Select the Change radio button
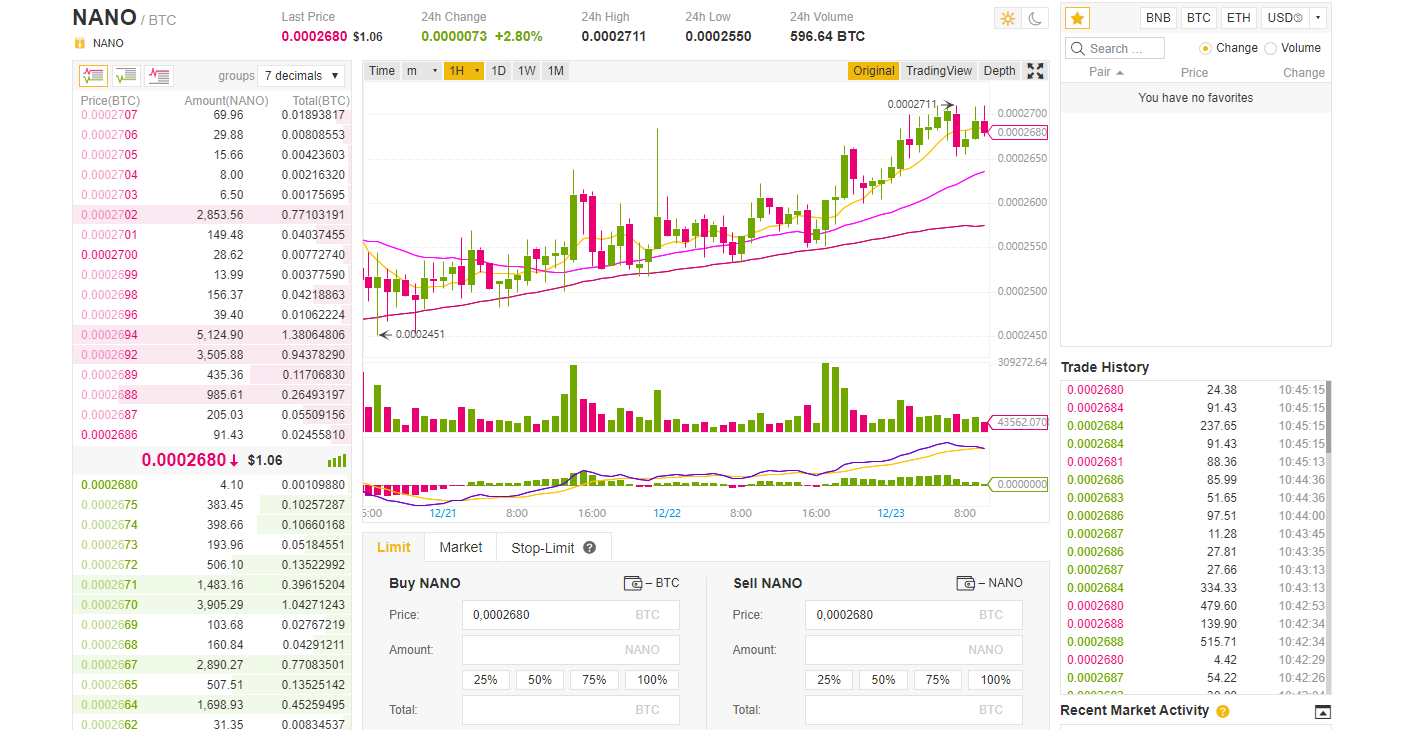1409x730 pixels. click(x=1205, y=48)
